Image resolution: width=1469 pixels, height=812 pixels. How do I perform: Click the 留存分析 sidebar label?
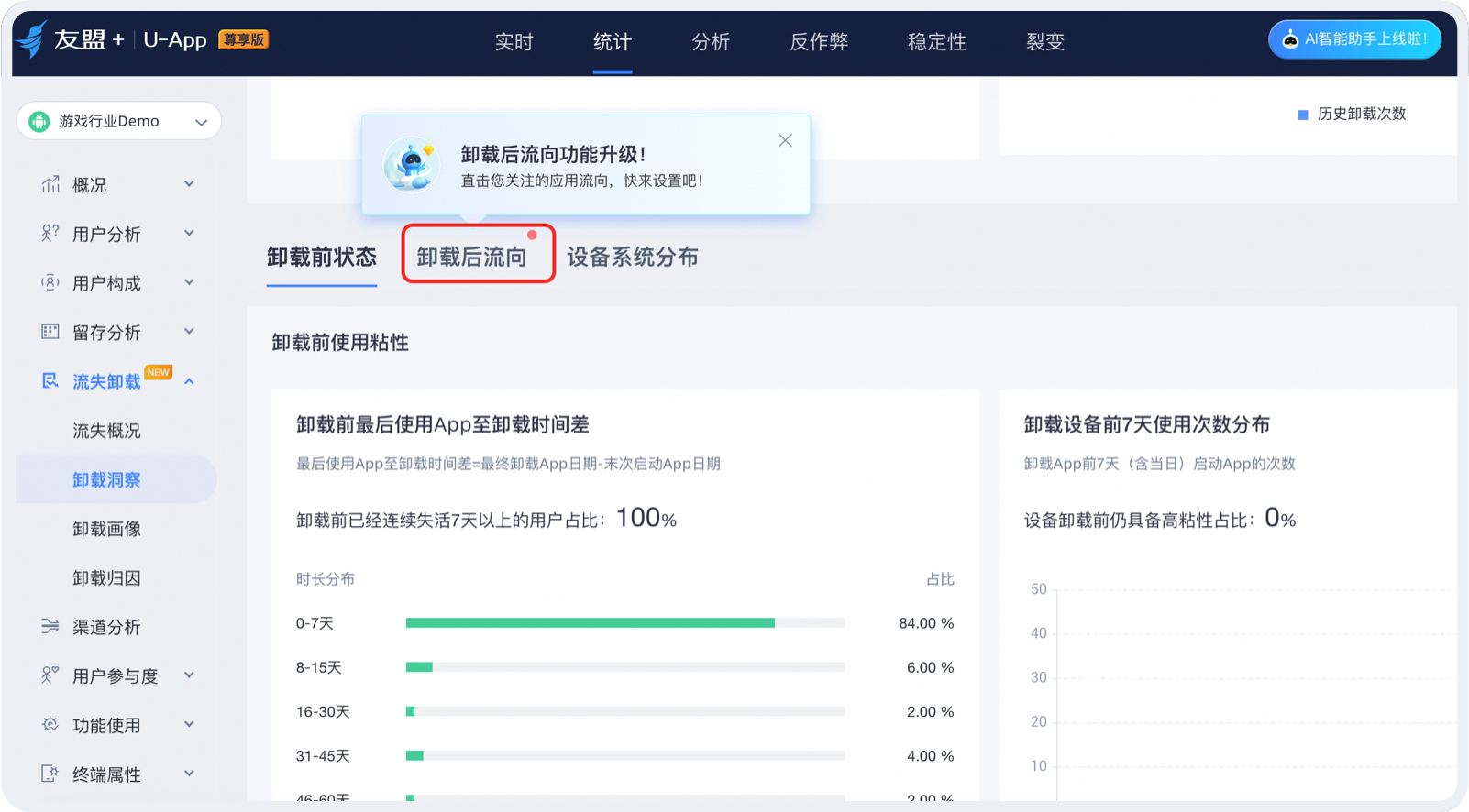(x=106, y=333)
